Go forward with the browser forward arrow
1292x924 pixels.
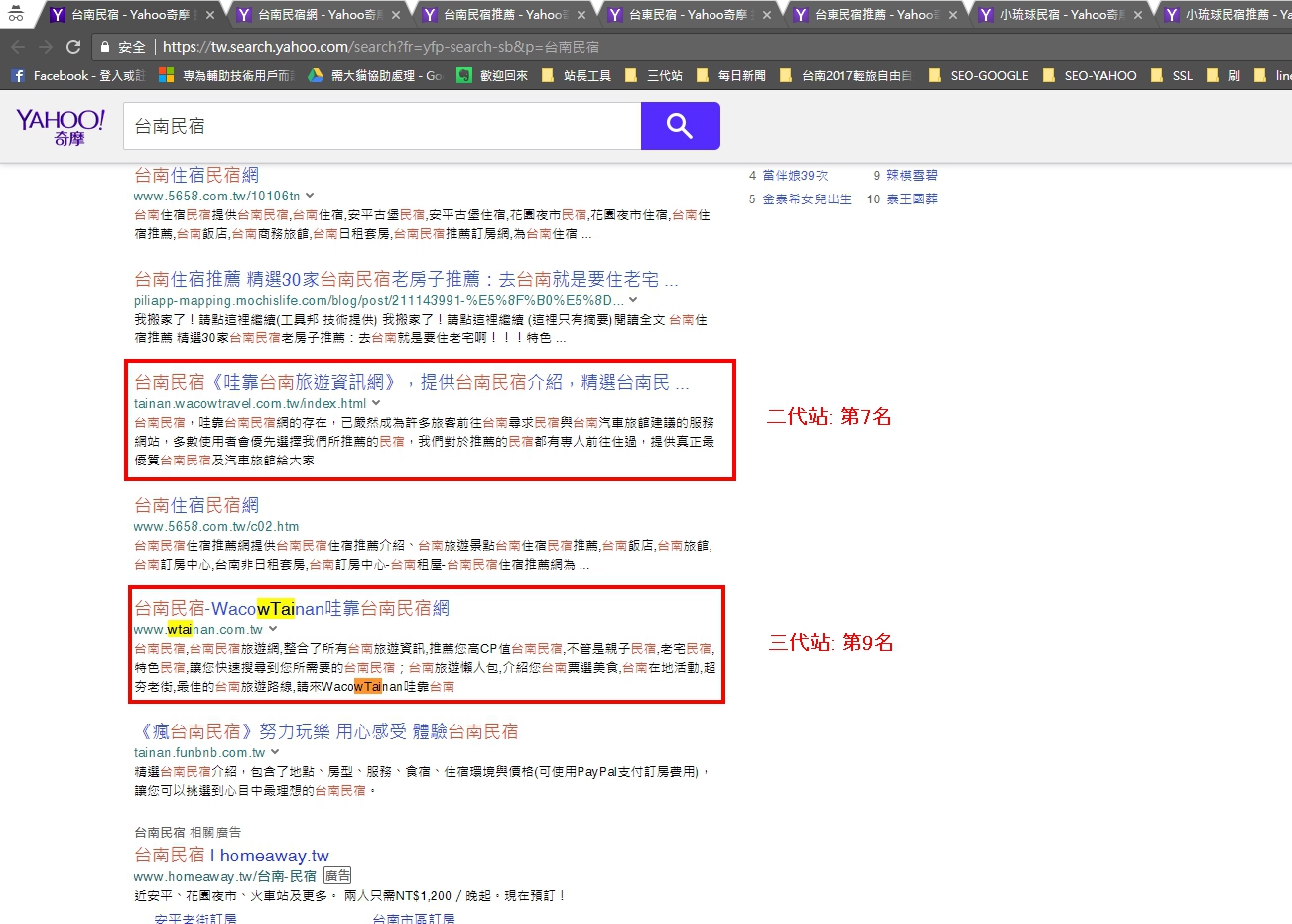pos(46,47)
